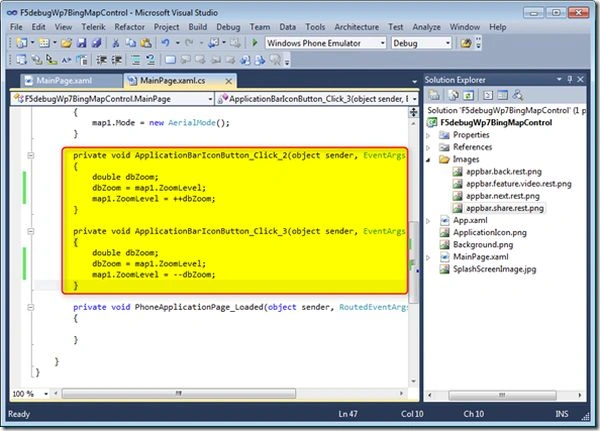Click Refresh icon in Solution Explorer toolbar
Image resolution: width=600 pixels, height=431 pixels.
pos(468,95)
